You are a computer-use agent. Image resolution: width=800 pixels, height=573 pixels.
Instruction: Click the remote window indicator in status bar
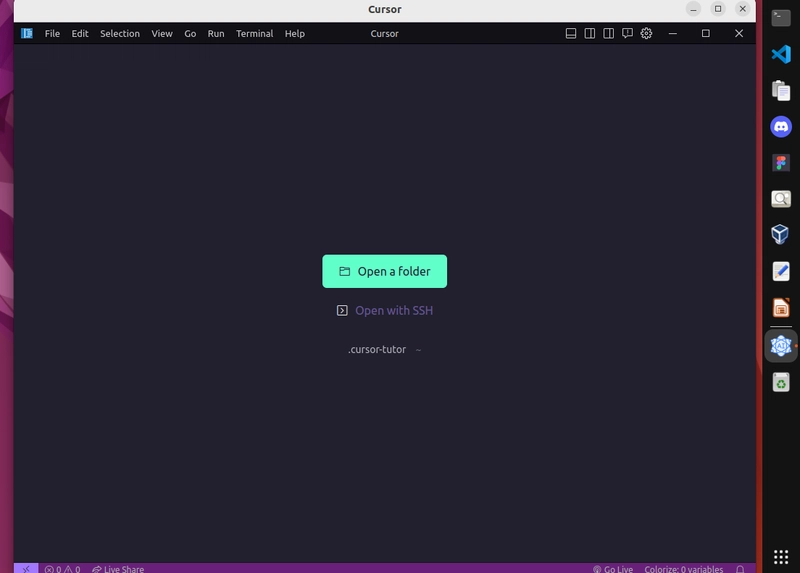(26, 568)
